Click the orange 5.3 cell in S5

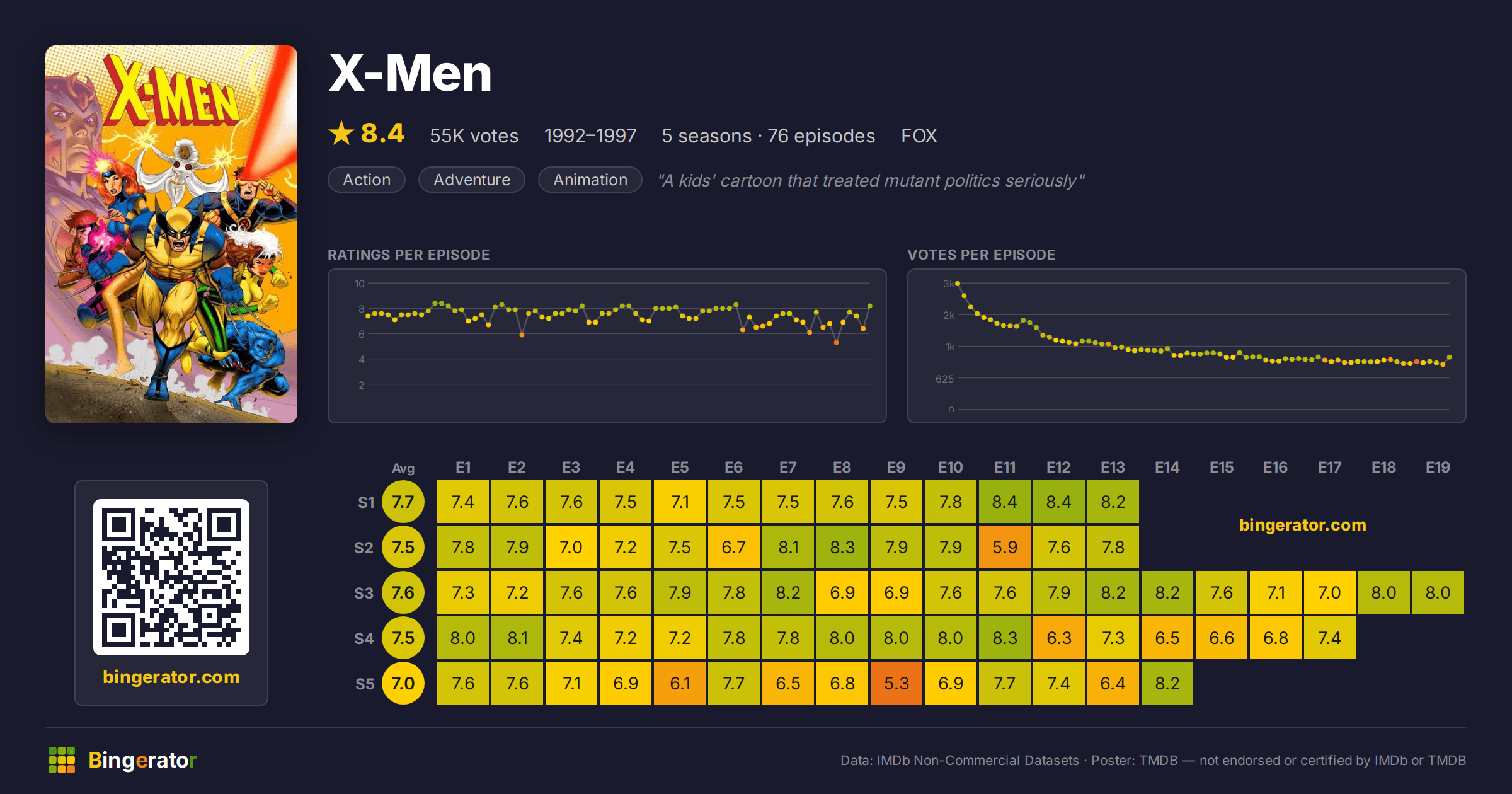(x=896, y=684)
